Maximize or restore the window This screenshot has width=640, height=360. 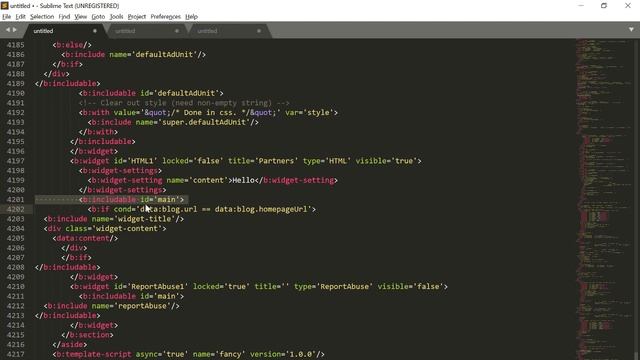(604, 5)
